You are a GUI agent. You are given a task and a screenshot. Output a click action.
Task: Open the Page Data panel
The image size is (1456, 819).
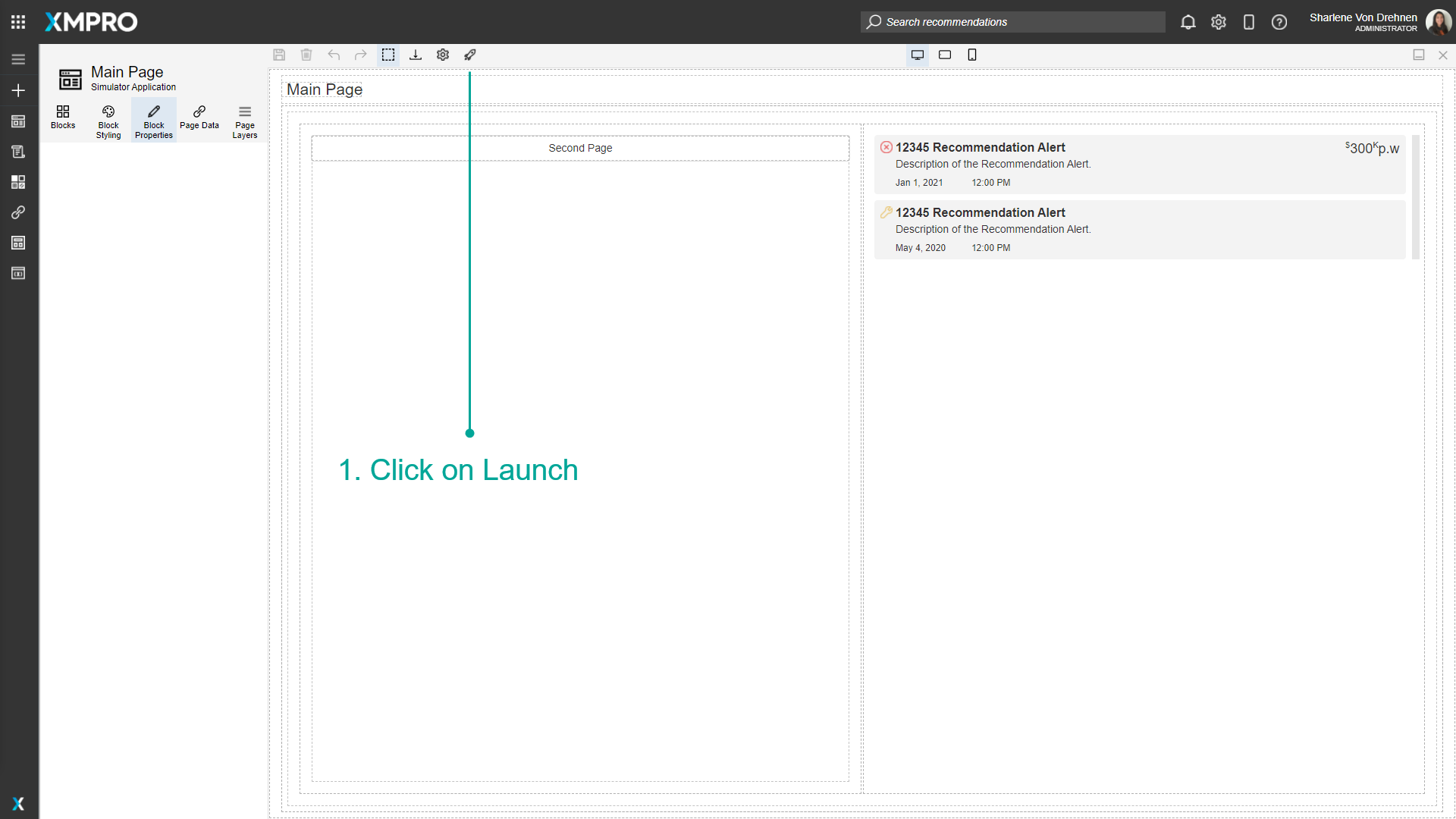pos(199,119)
